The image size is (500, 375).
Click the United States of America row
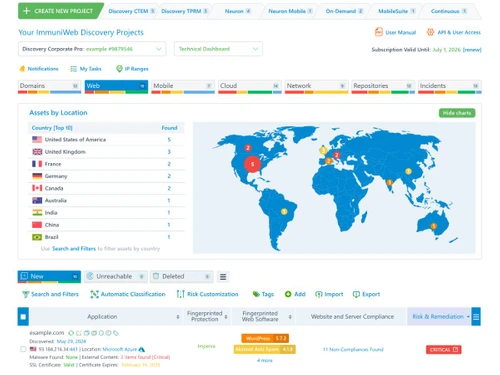106,140
